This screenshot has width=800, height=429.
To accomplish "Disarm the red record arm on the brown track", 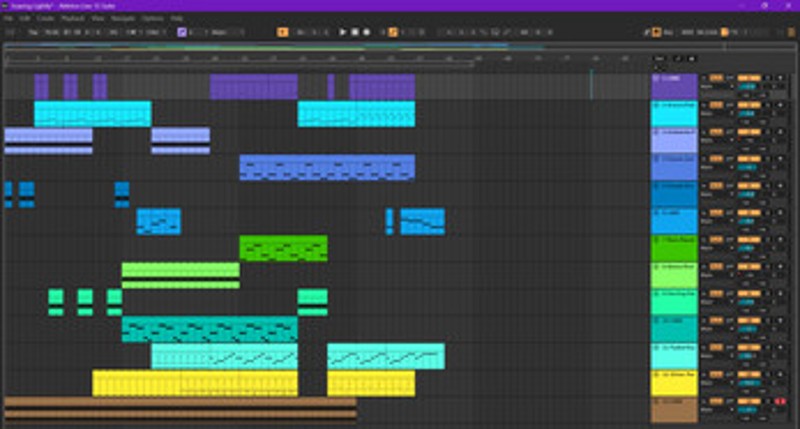I will (x=780, y=401).
